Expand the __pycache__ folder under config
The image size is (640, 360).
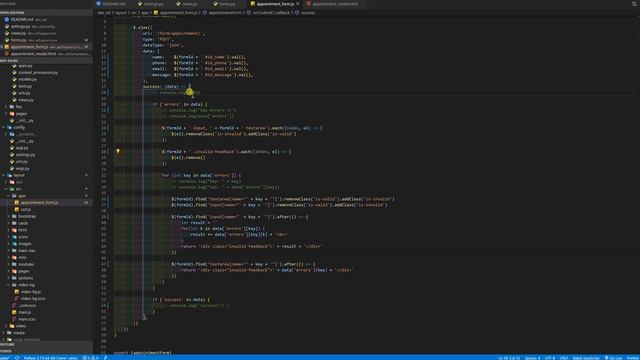(x=27, y=134)
